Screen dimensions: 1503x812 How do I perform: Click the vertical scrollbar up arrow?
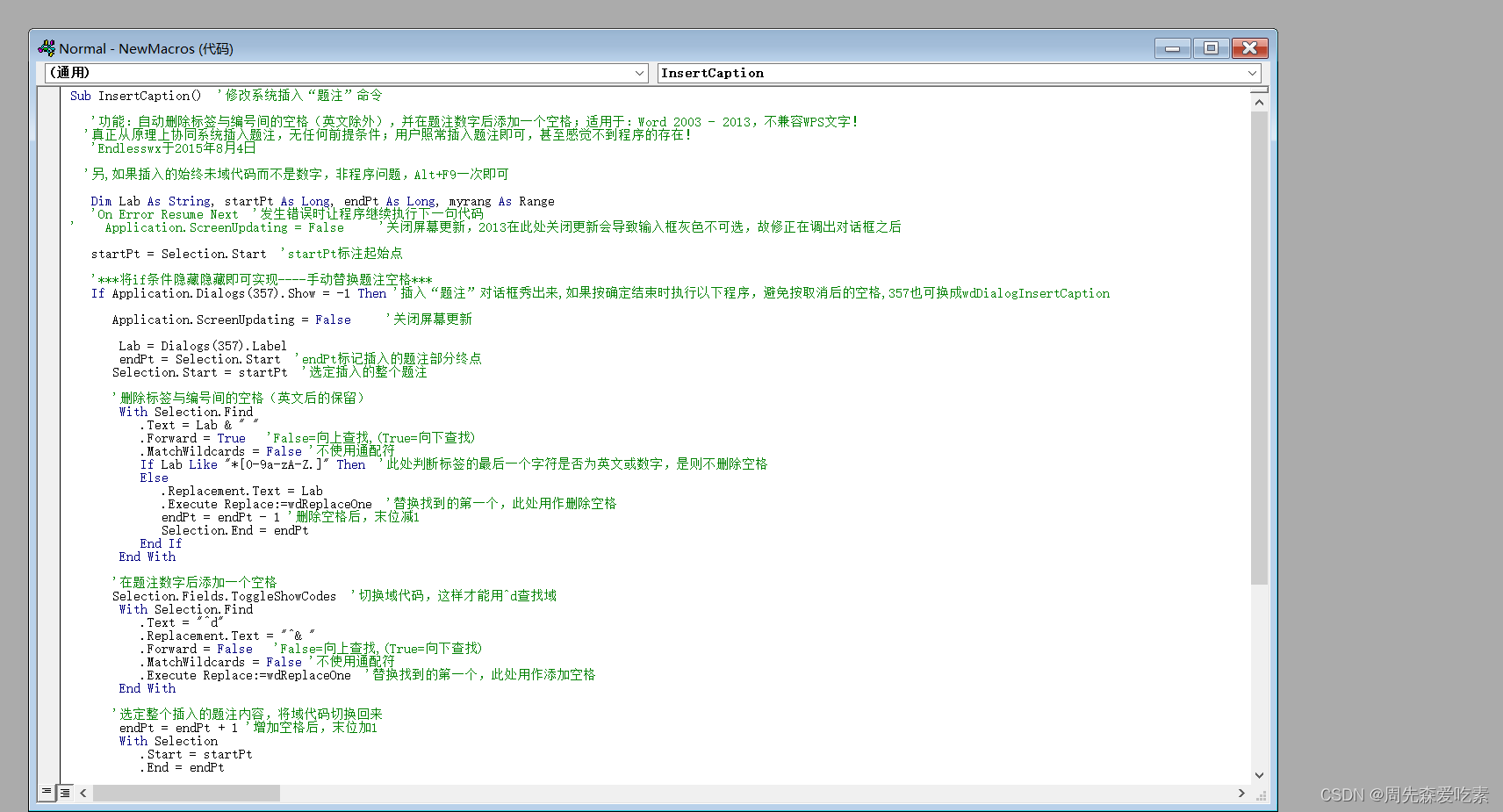coord(1259,102)
